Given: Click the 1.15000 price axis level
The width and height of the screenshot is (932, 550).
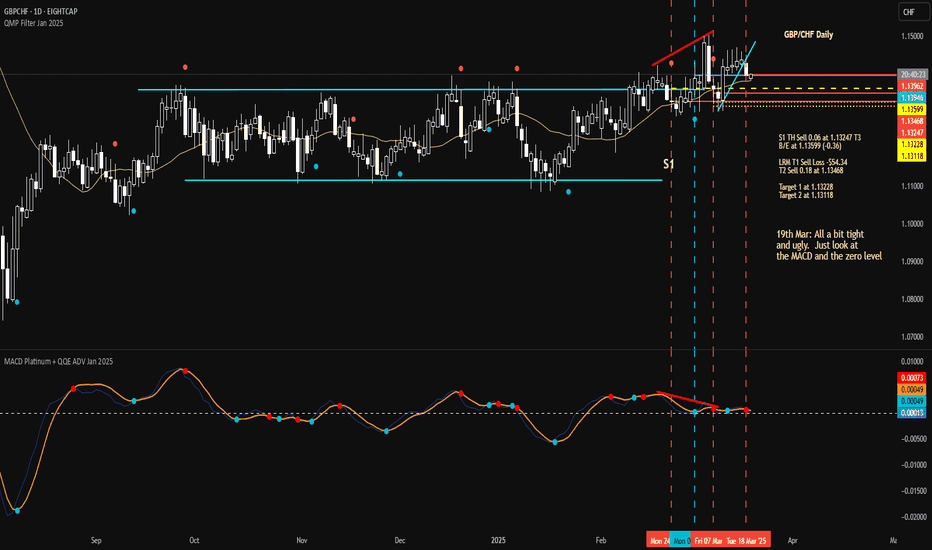Looking at the screenshot, I should point(912,36).
